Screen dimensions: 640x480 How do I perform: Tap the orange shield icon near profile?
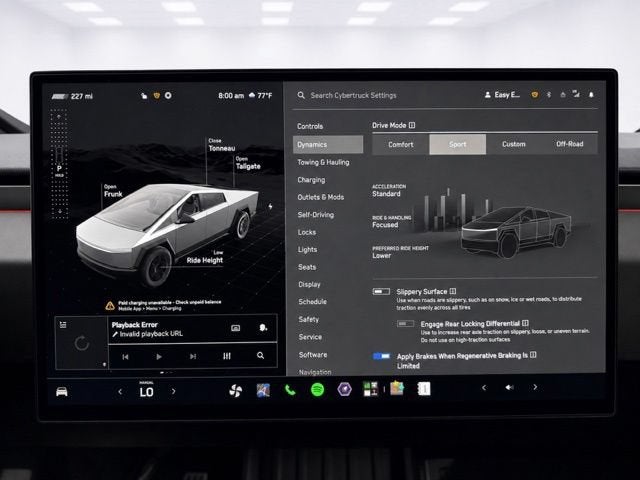535,95
